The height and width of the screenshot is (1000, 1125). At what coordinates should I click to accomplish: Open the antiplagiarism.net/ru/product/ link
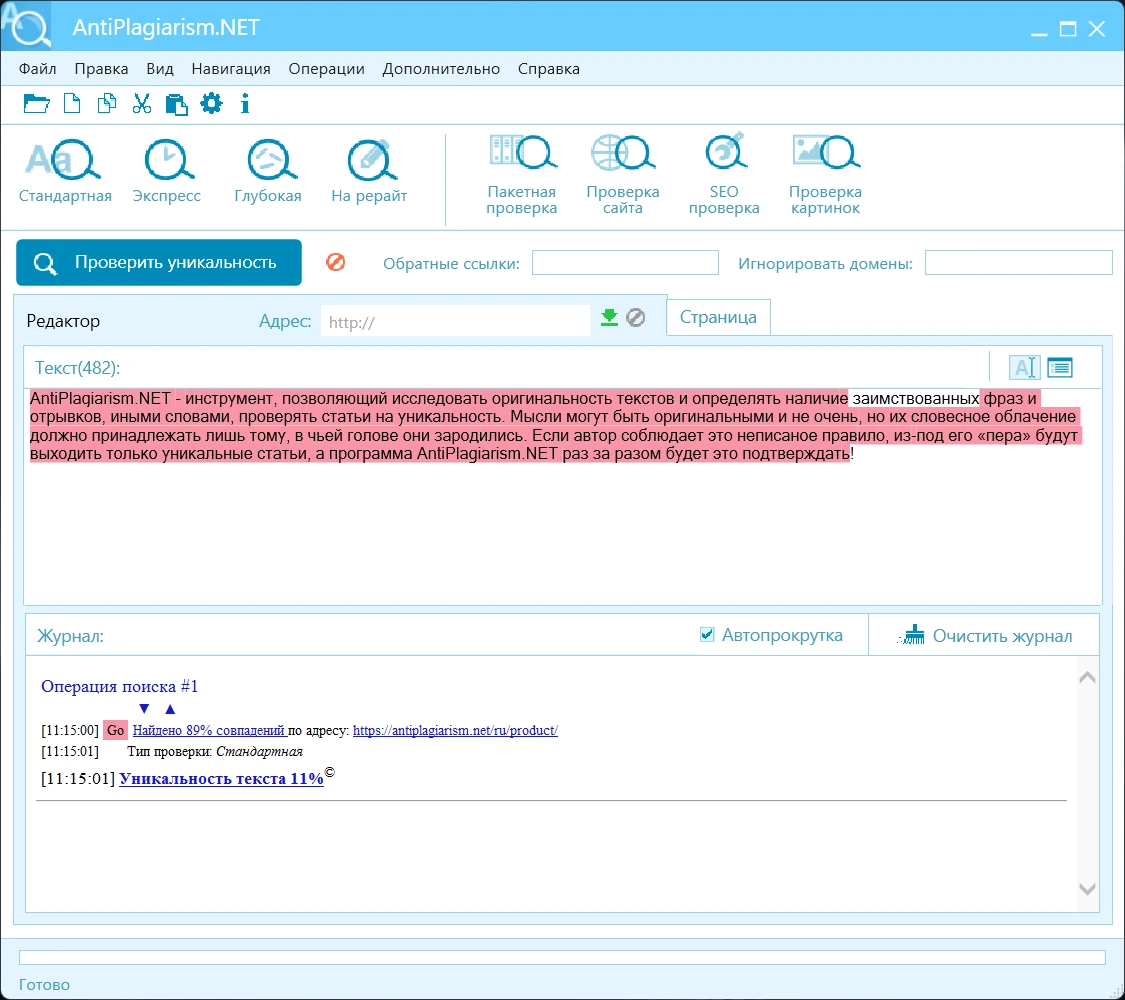(x=455, y=730)
